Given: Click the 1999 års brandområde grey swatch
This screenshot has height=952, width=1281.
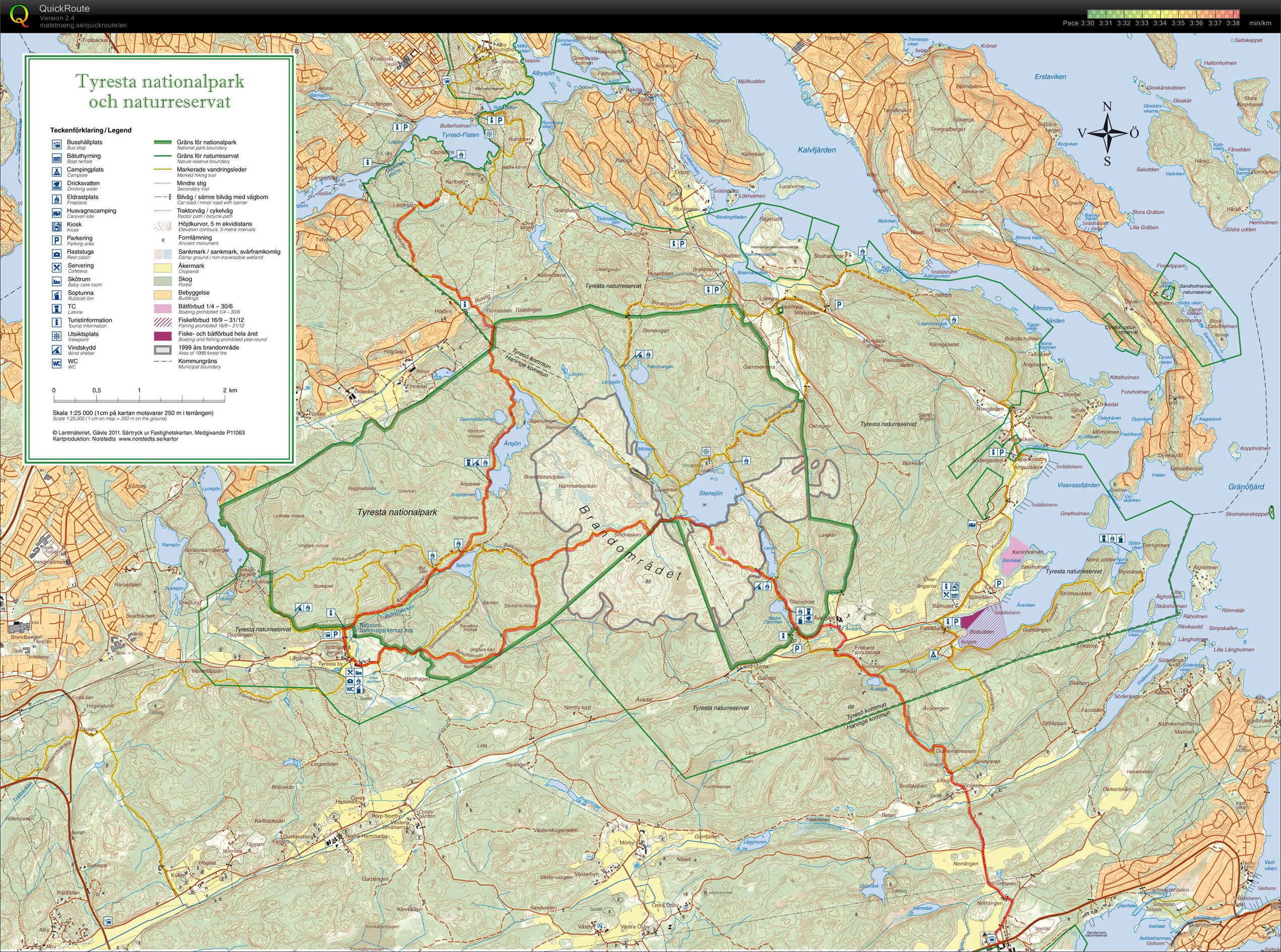Looking at the screenshot, I should tap(163, 350).
